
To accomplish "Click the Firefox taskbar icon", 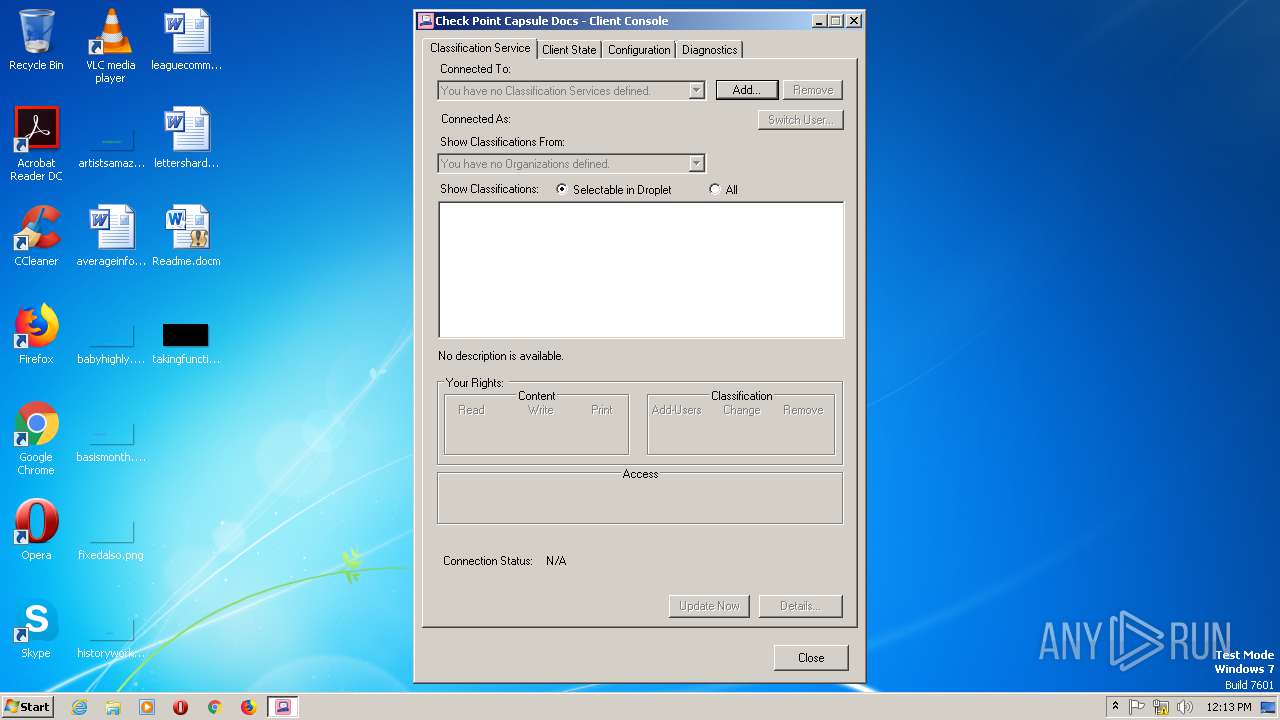I will click(x=248, y=707).
